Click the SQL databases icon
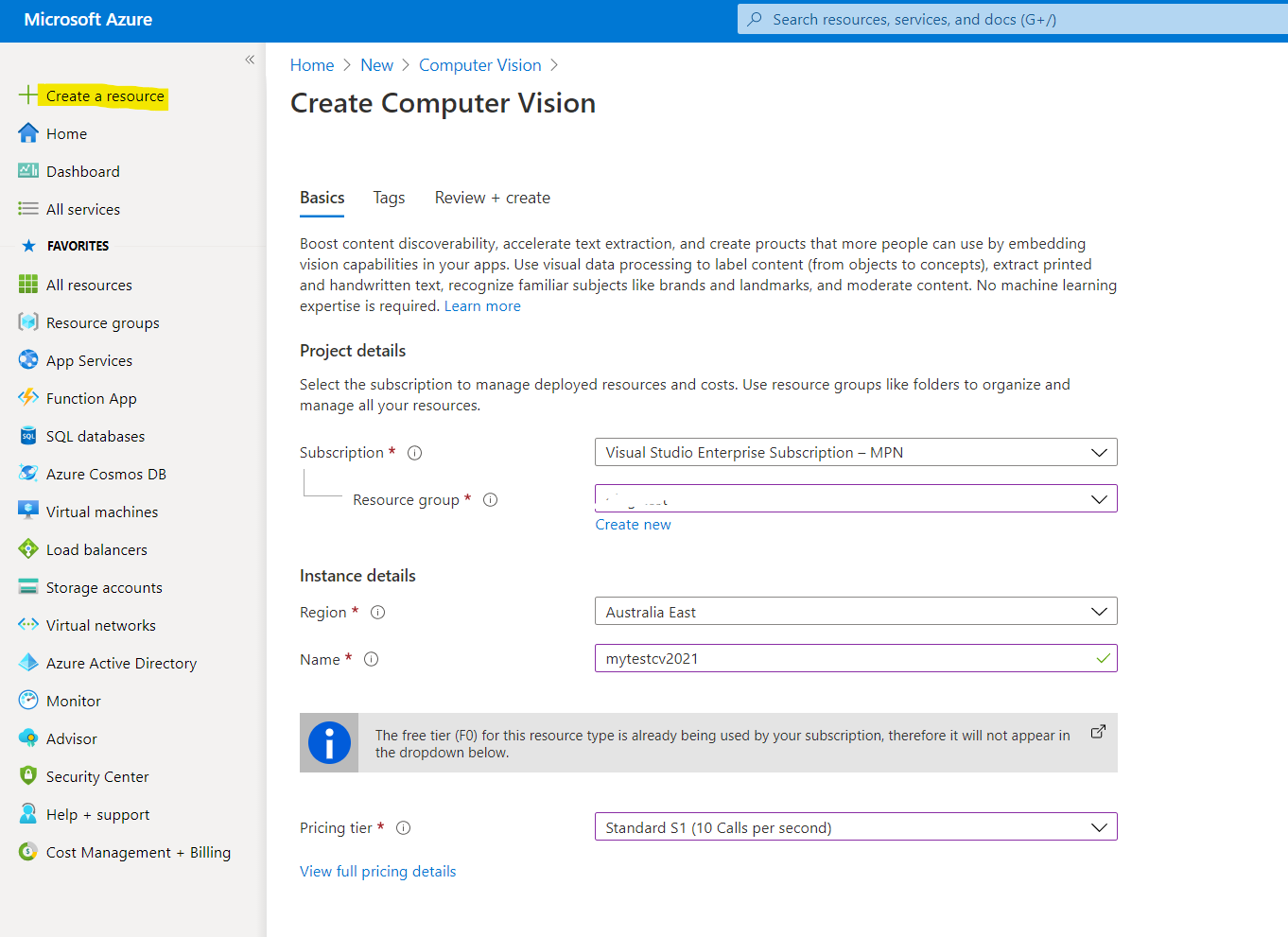The height and width of the screenshot is (937, 1288). (x=28, y=436)
